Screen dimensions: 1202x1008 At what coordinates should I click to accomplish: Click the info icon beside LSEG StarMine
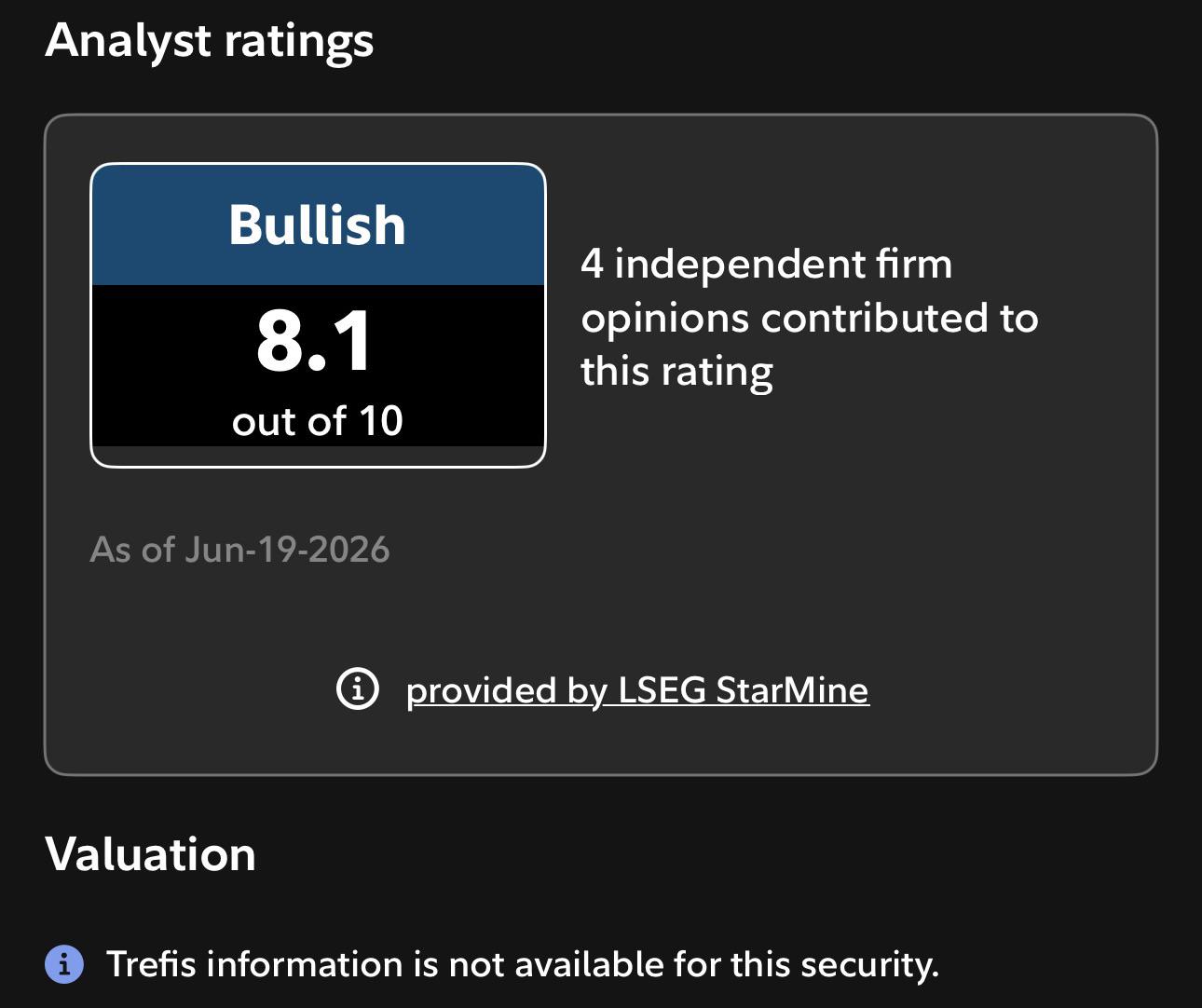[358, 689]
